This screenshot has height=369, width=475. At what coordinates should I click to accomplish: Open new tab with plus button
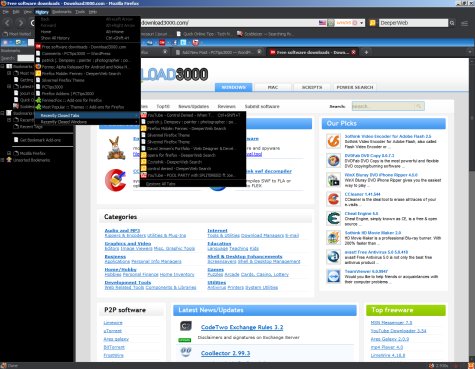click(x=366, y=52)
